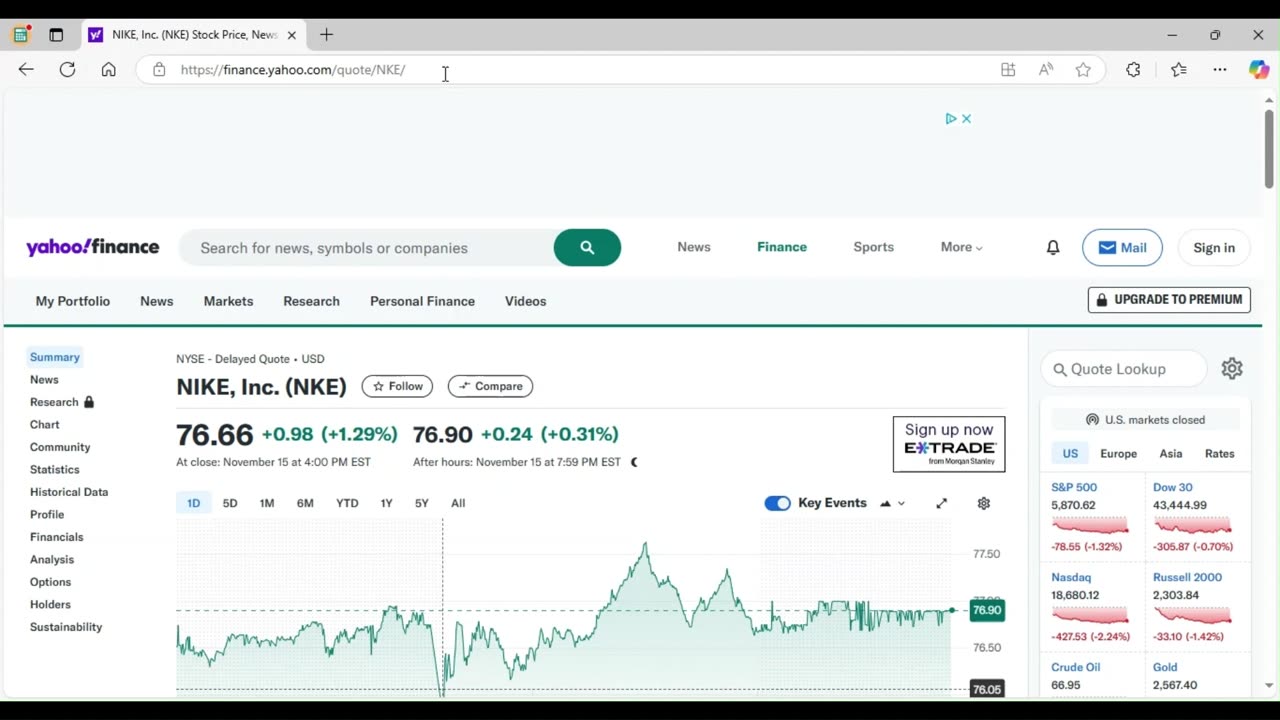Open the Russell 2000 index link
Screen dimensions: 1280x720
[x=1187, y=578]
